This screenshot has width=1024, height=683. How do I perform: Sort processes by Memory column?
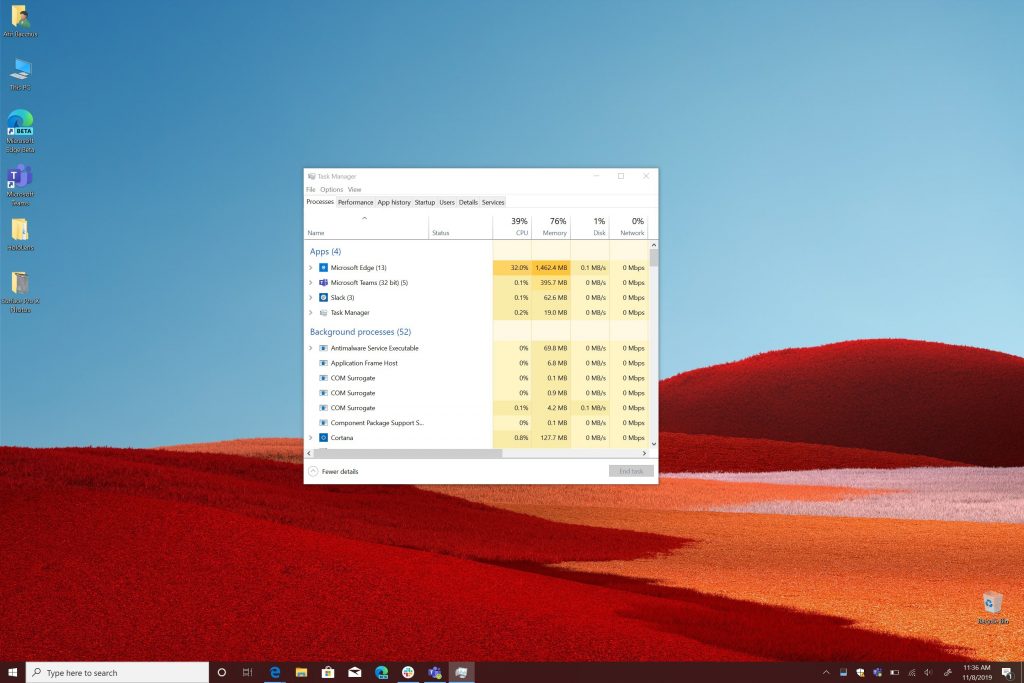[554, 232]
